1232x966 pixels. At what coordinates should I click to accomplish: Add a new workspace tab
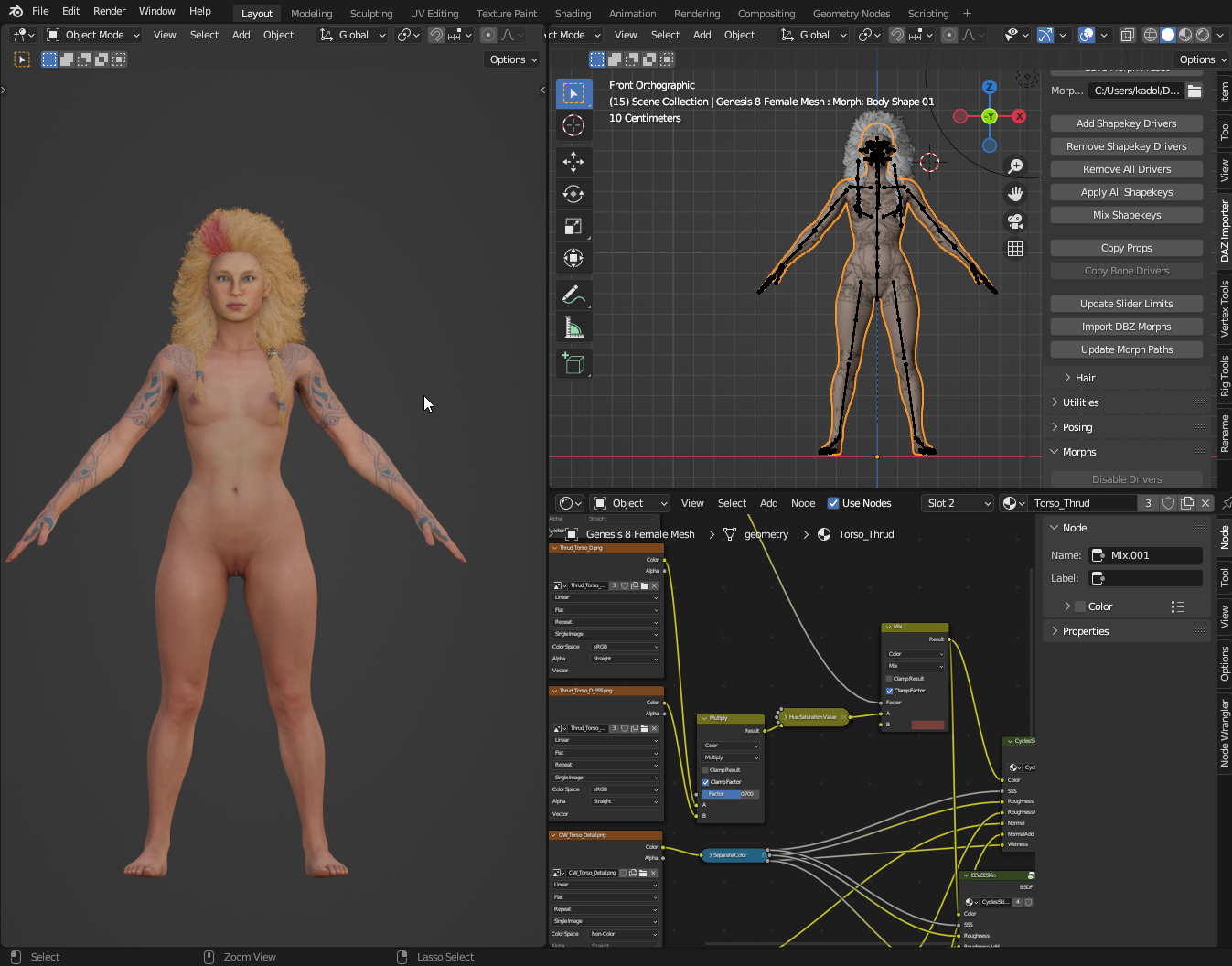(967, 13)
